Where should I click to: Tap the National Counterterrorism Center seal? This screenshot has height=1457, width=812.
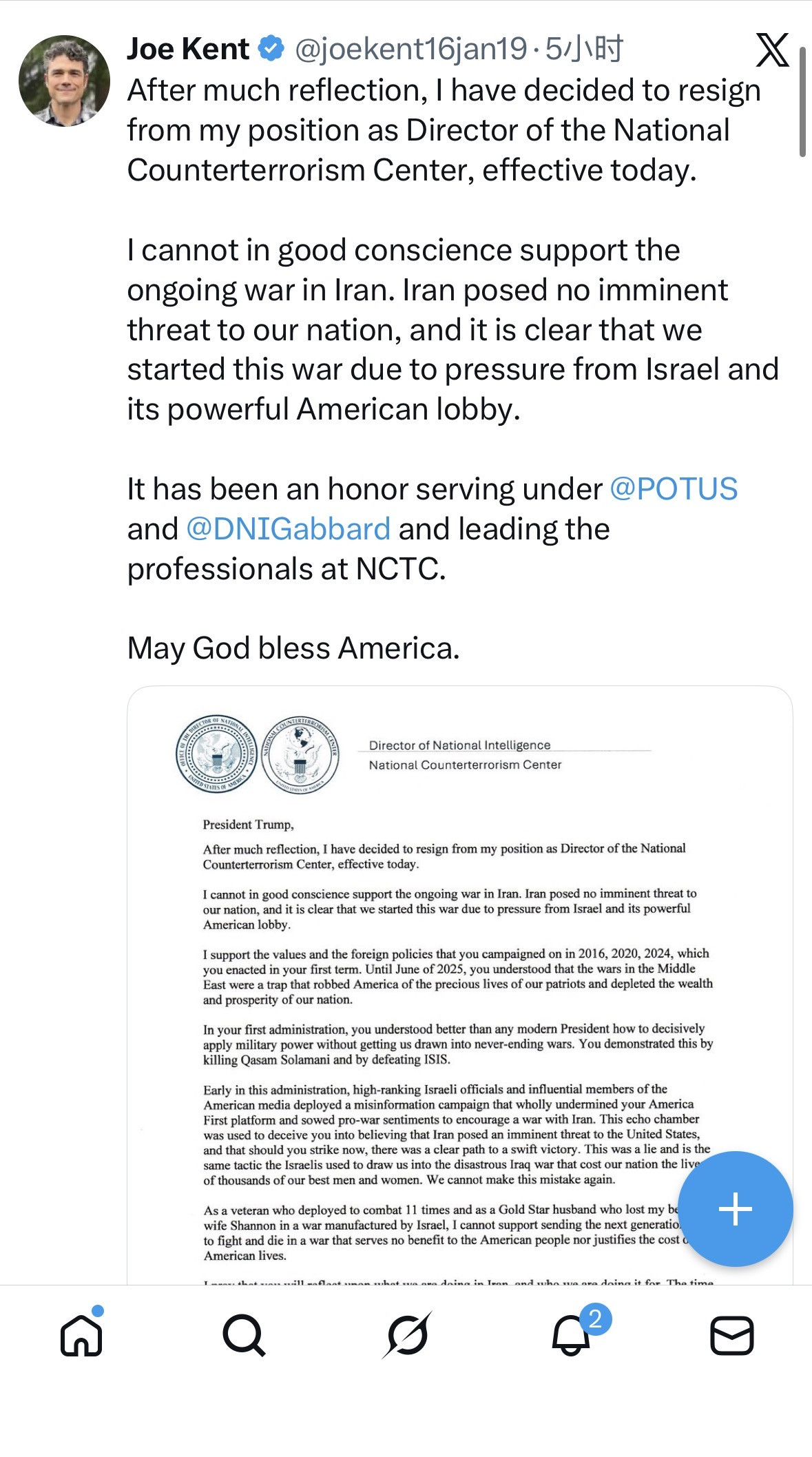pos(300,754)
